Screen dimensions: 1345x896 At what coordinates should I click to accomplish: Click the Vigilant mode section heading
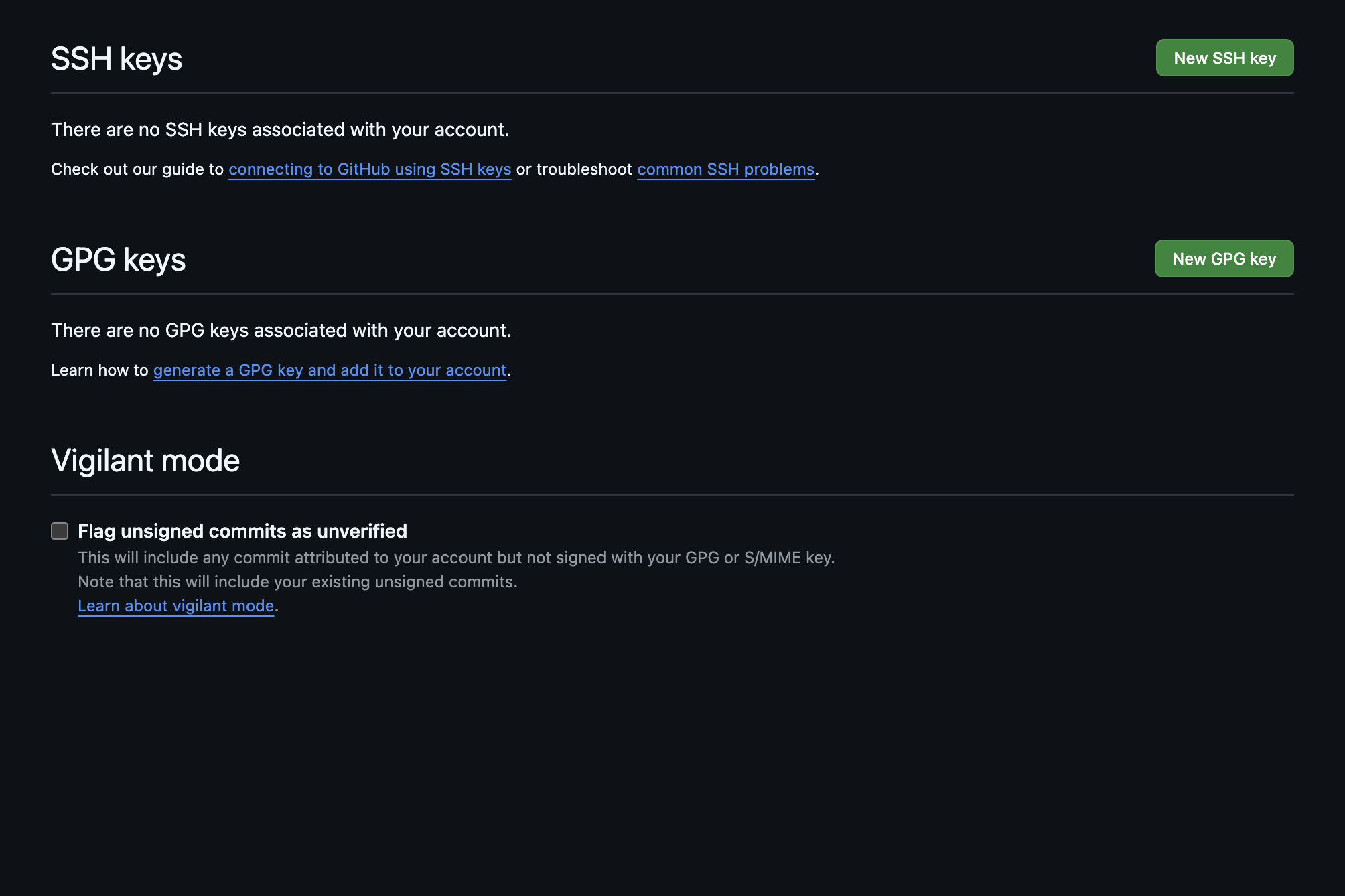[145, 461]
